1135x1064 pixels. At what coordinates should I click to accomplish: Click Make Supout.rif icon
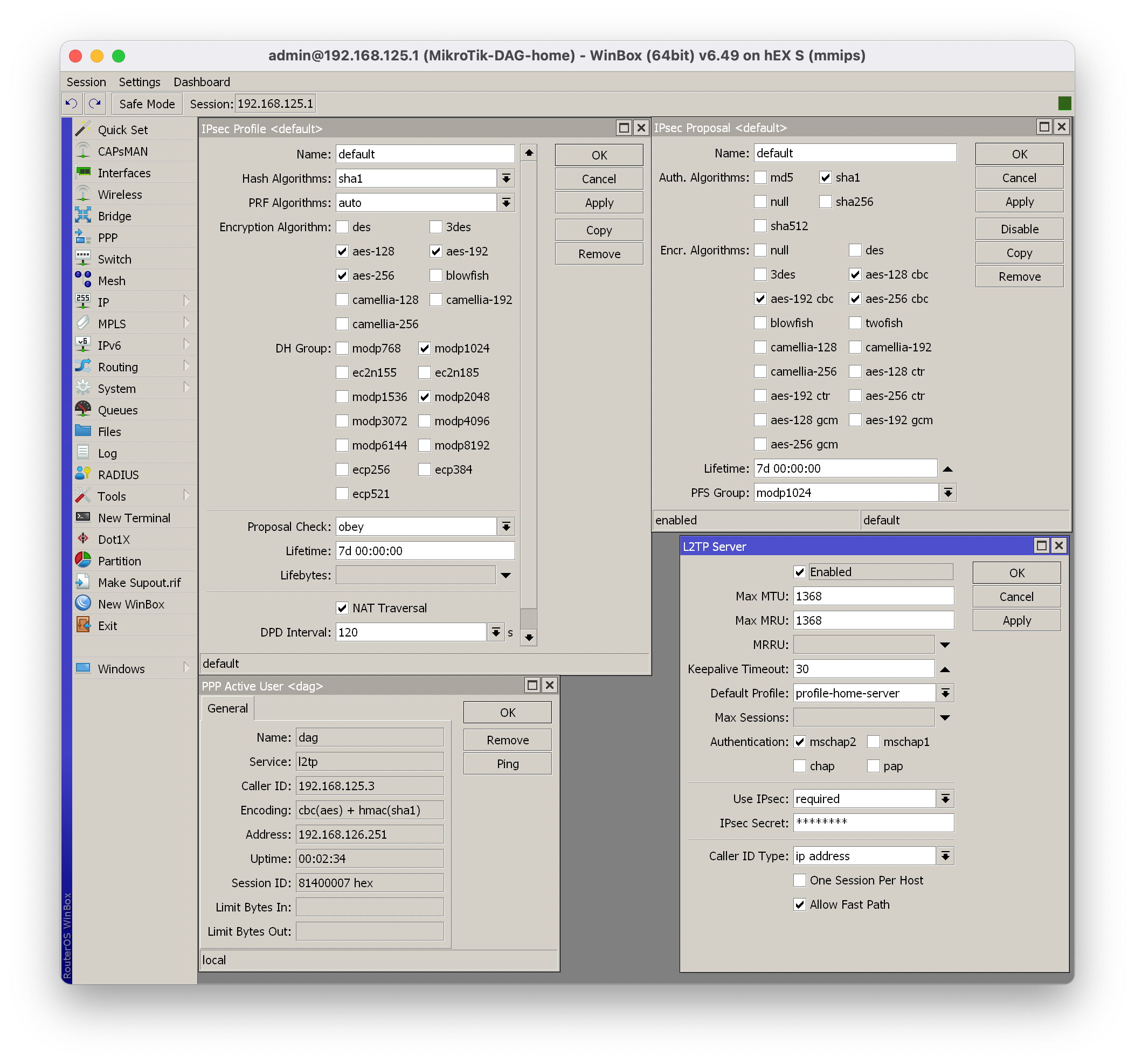pos(84,583)
